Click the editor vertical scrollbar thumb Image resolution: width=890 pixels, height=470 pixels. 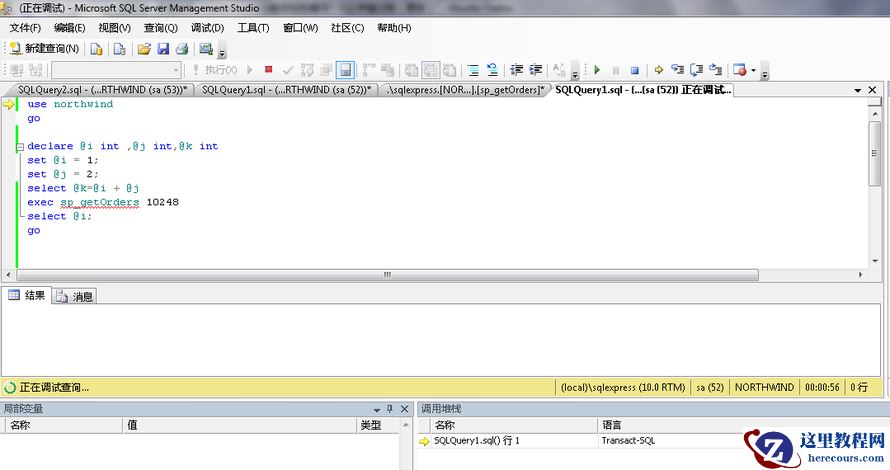pyautogui.click(x=875, y=153)
